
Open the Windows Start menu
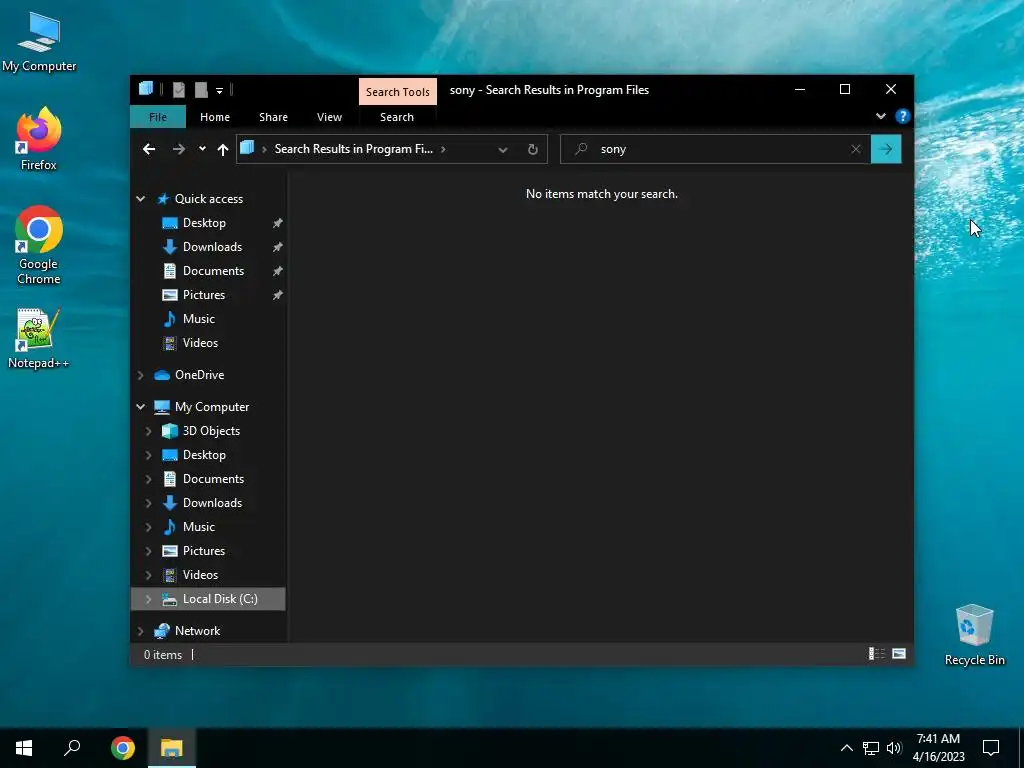point(24,748)
